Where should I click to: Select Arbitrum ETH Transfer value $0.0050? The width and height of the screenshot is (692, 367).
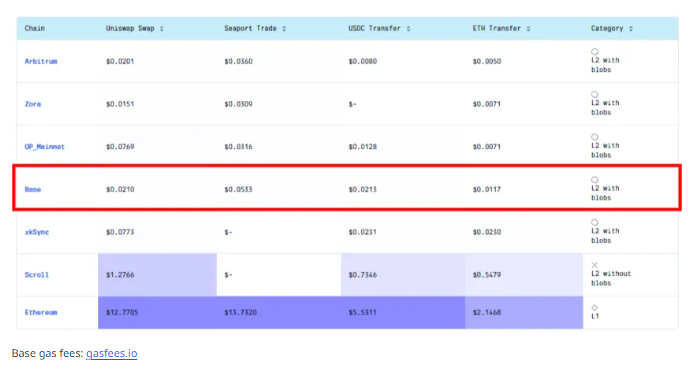(x=487, y=61)
